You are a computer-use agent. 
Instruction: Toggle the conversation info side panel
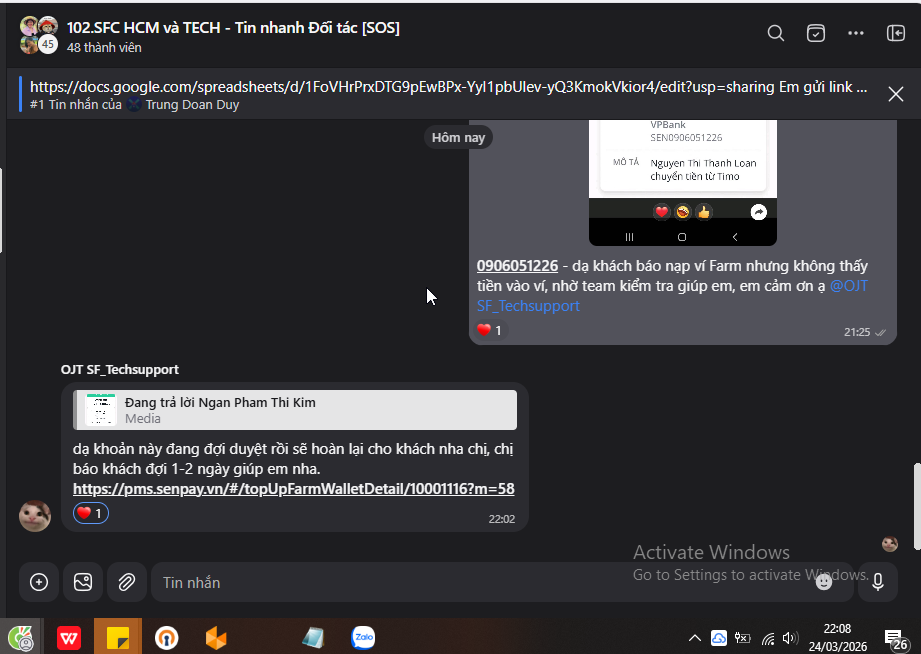click(x=896, y=33)
